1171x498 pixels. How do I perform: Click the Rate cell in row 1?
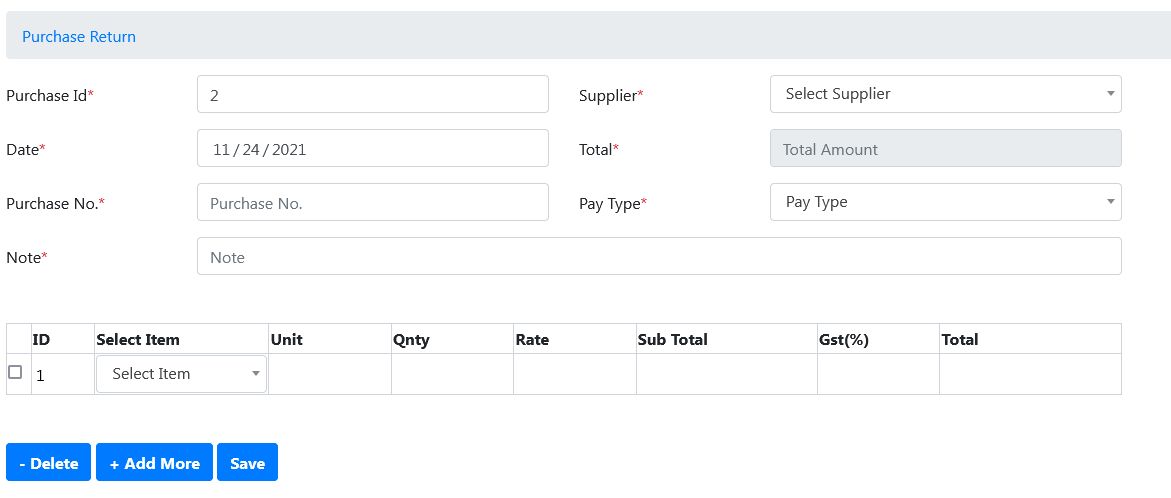(574, 374)
